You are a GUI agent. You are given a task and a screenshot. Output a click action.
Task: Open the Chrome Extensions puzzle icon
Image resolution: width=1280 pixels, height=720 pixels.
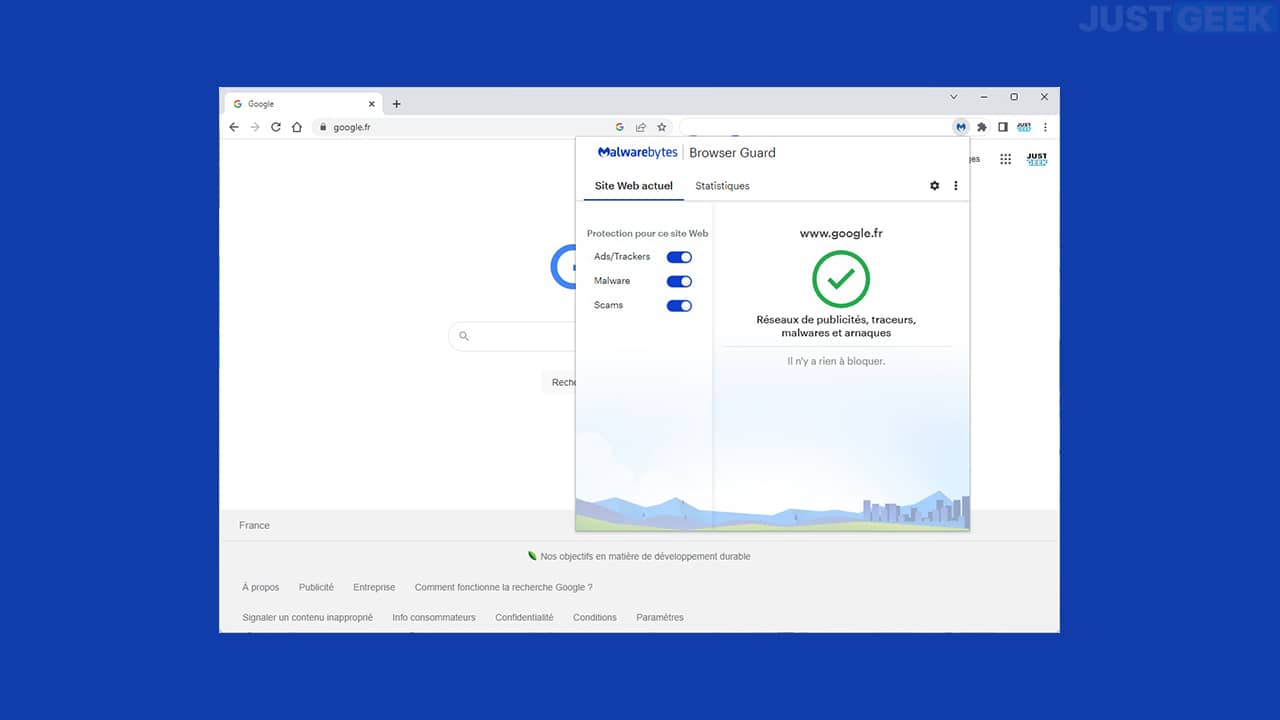point(982,127)
